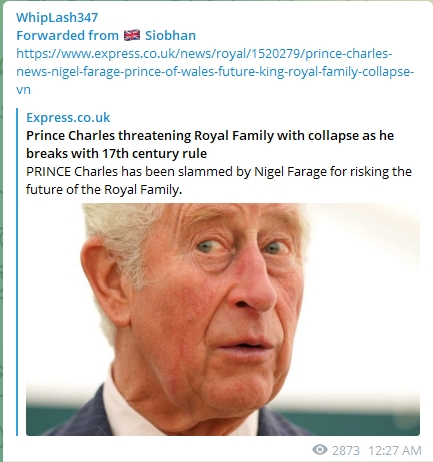Open the Express.co.uk site name in preview
This screenshot has height=462, width=433.
[x=68, y=117]
